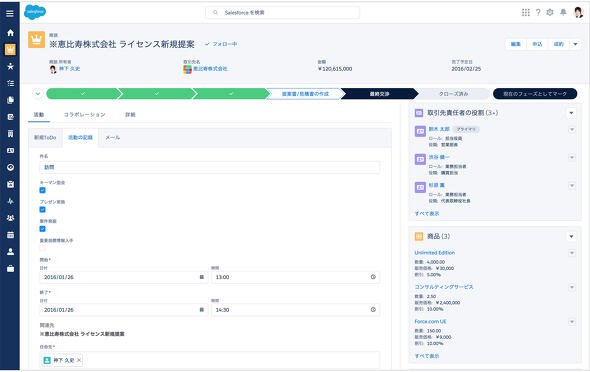Switch to the コラボレーション tab

(x=84, y=115)
